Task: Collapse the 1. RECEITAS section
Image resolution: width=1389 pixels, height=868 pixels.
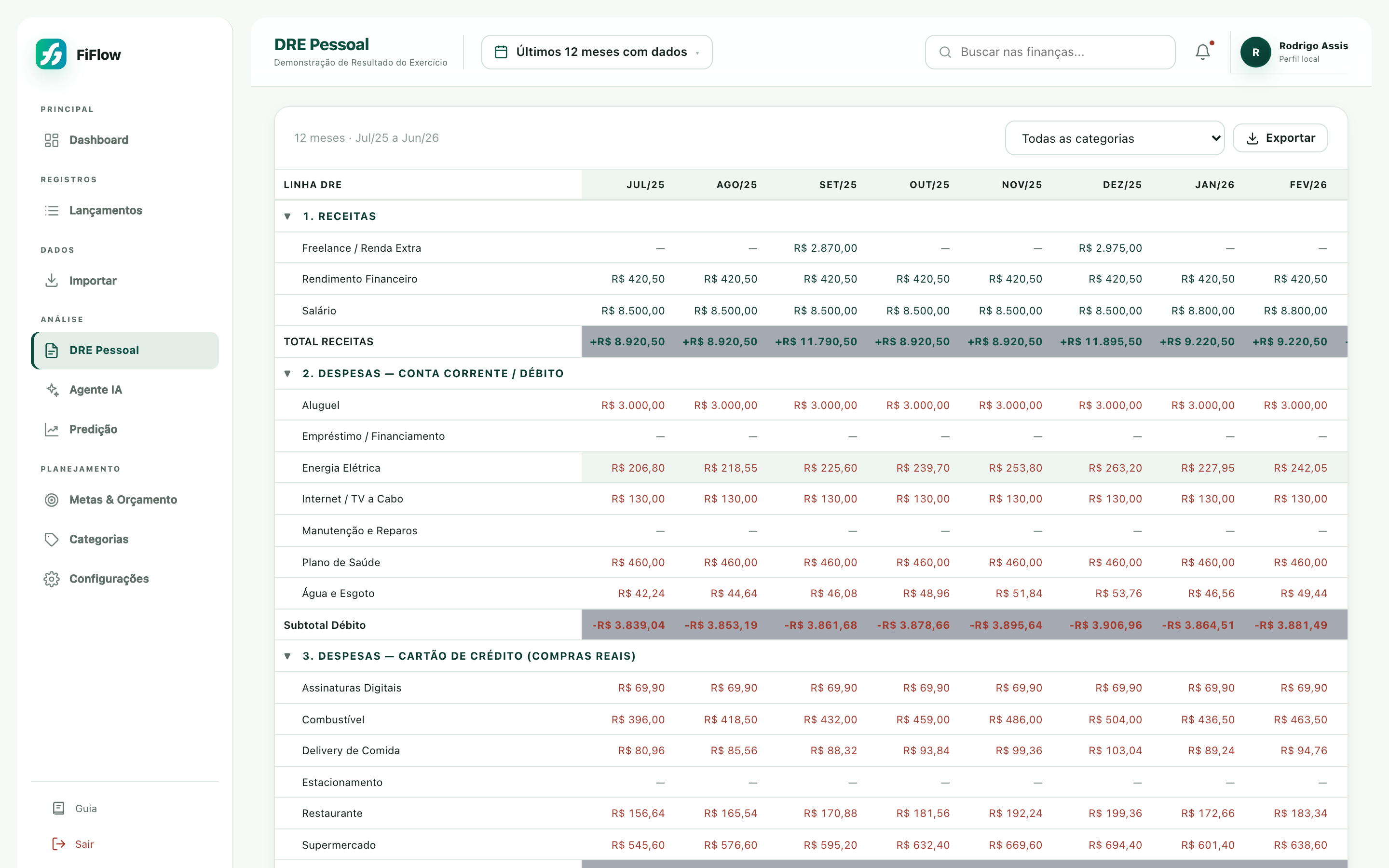Action: coord(287,217)
